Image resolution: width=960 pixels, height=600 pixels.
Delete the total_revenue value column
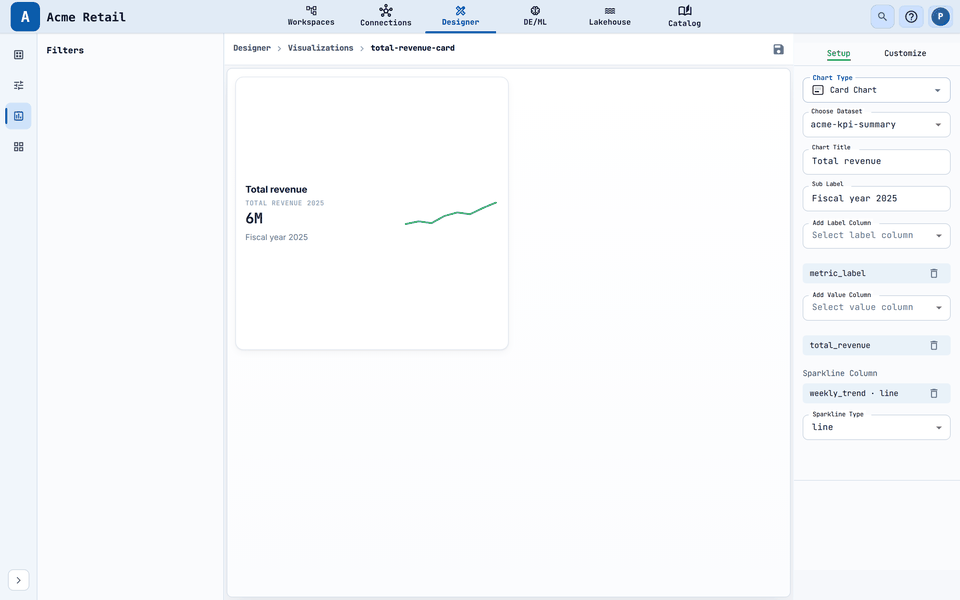934,345
